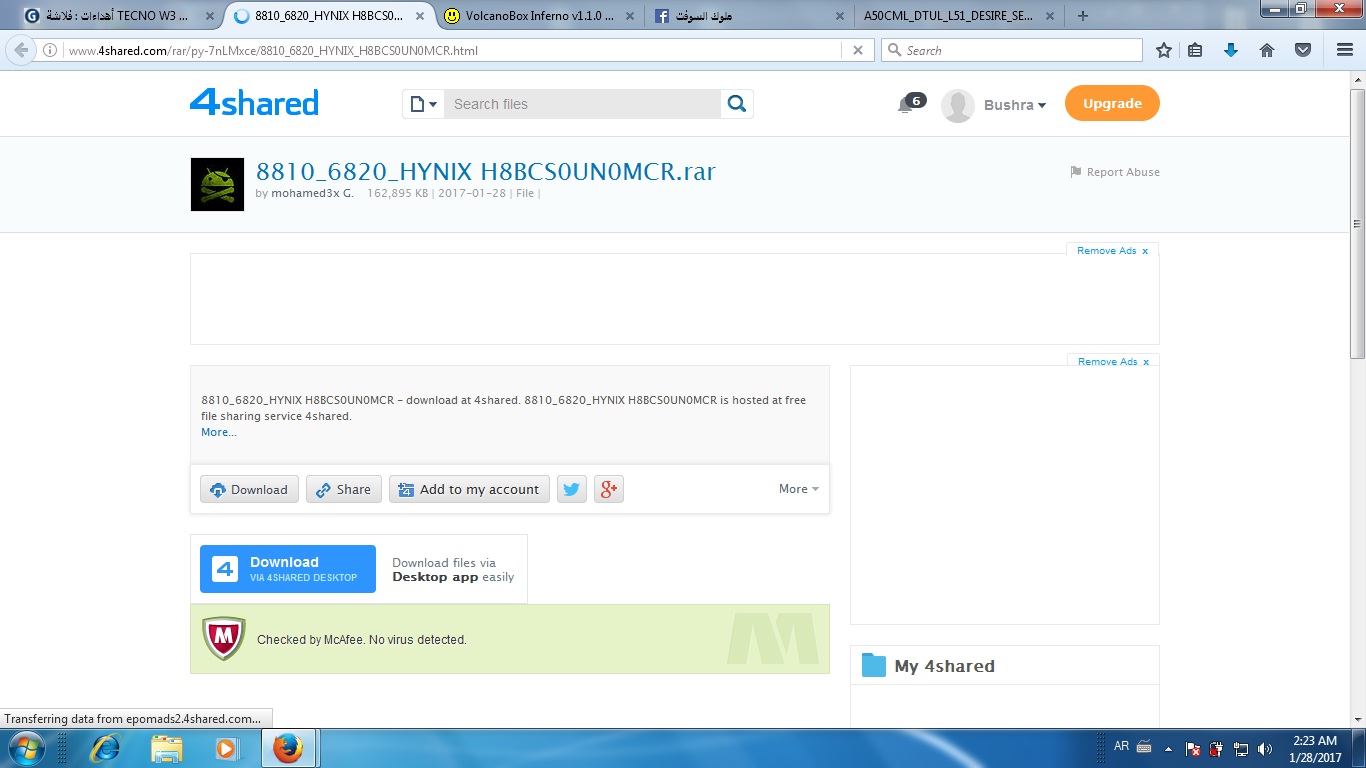Click the Share button
Image resolution: width=1366 pixels, height=768 pixels.
click(343, 489)
